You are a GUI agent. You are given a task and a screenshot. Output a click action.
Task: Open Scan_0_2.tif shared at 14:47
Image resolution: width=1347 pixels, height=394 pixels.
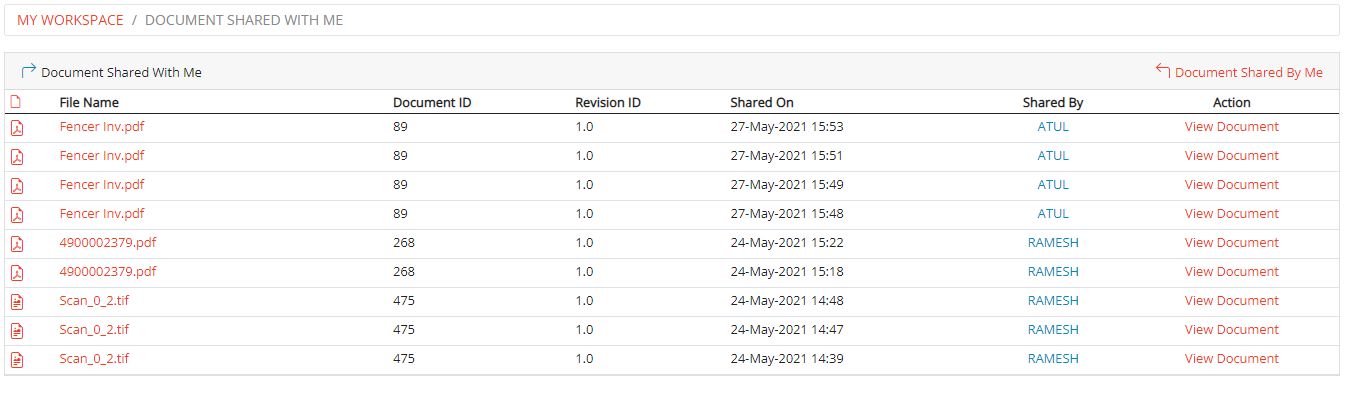point(94,330)
